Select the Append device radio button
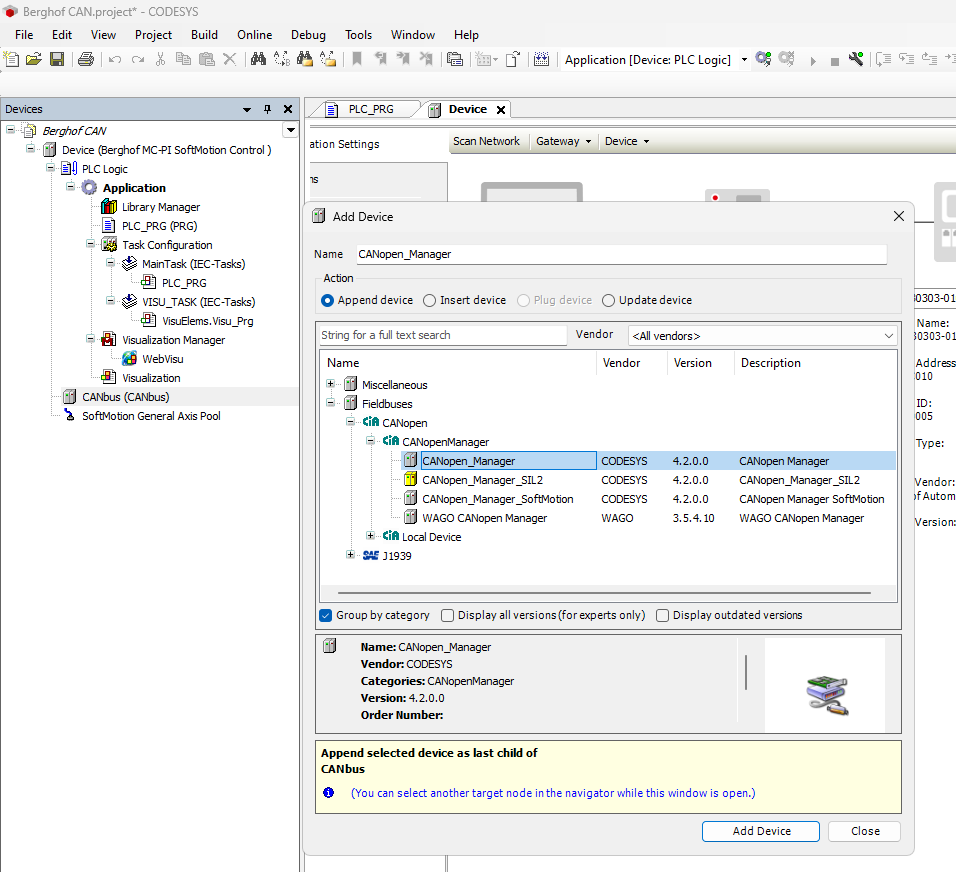The image size is (956, 872). [327, 301]
